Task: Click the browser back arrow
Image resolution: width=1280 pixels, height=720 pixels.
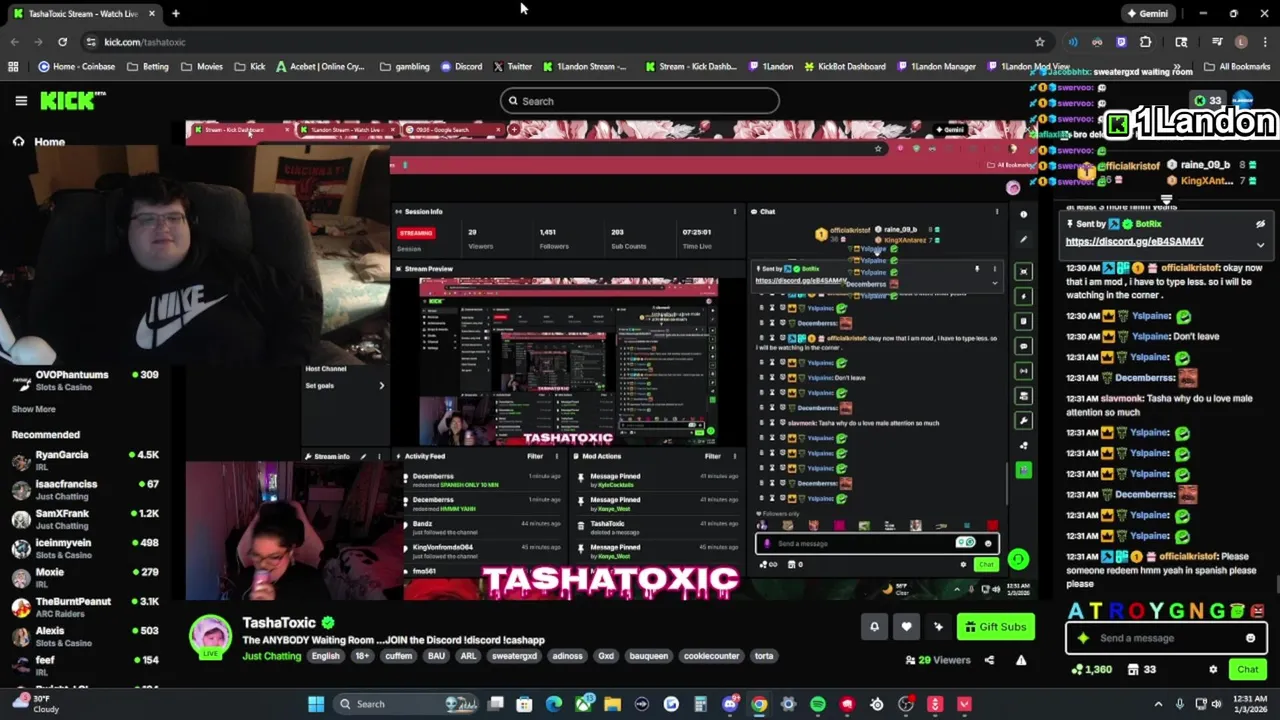Action: pos(14,42)
